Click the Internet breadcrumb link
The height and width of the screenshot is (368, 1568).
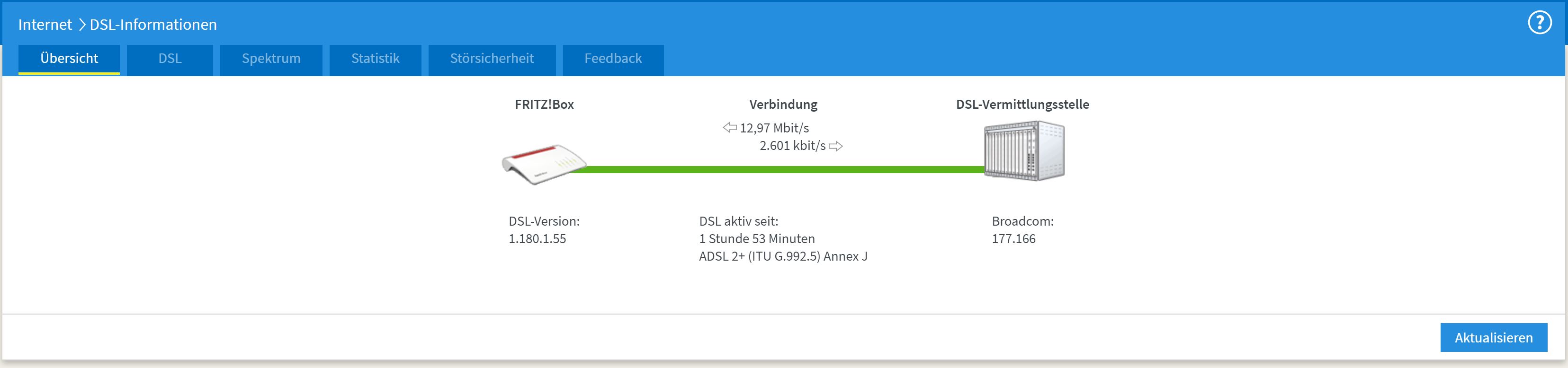pos(45,25)
